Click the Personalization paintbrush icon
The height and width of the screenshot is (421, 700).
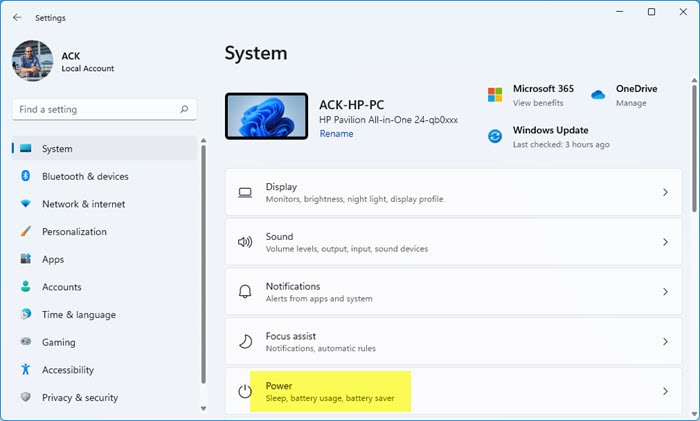point(26,231)
